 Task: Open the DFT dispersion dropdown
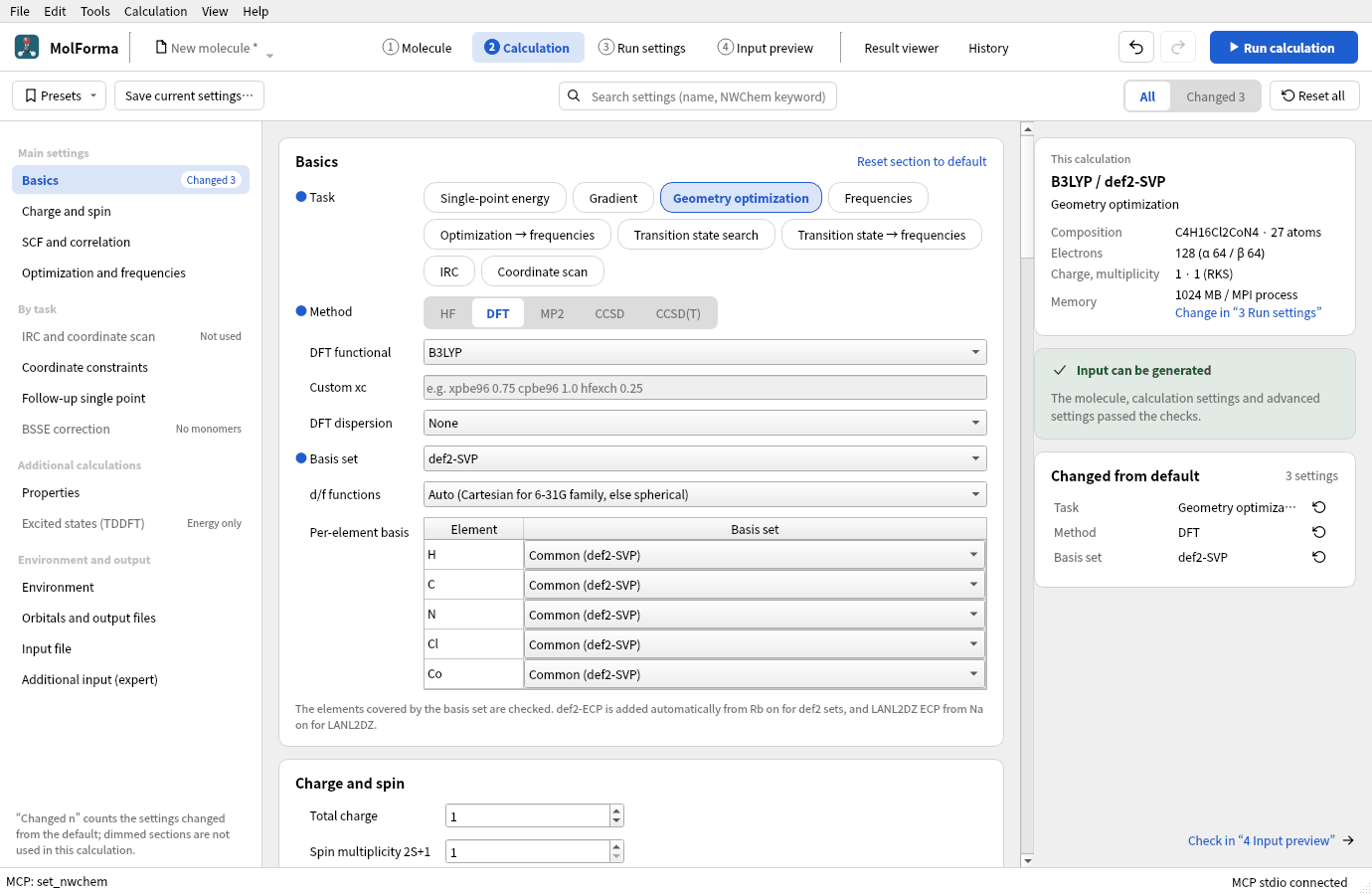(x=705, y=423)
